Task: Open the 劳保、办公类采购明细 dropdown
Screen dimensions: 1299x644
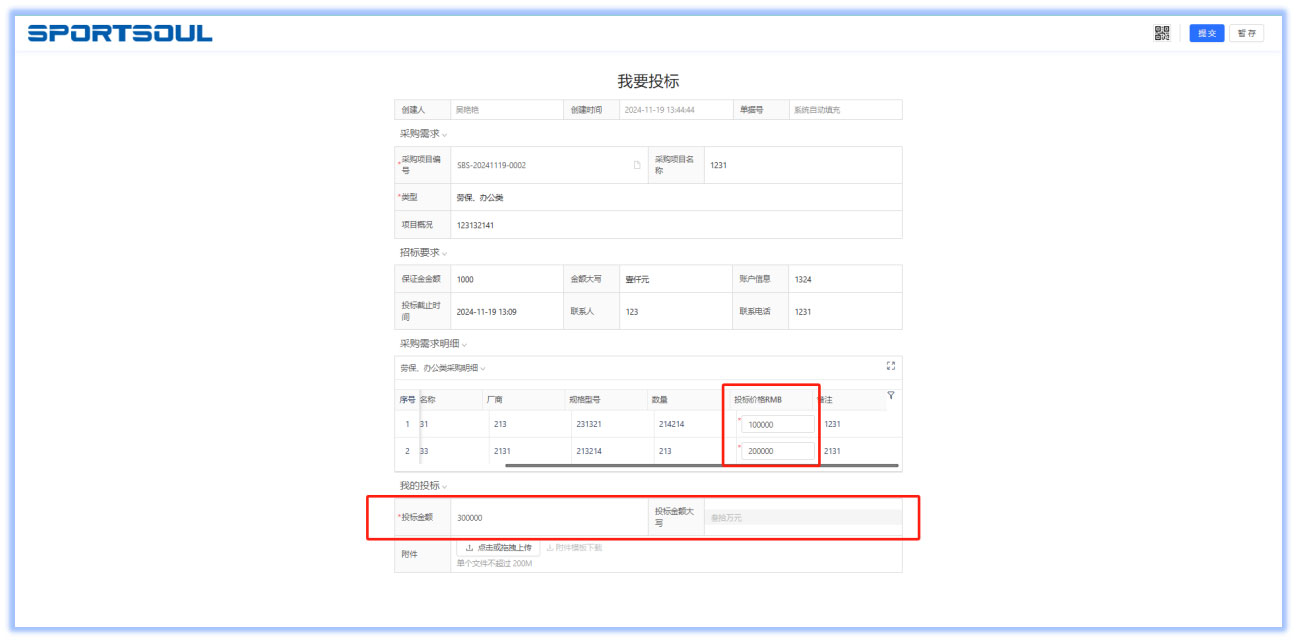Action: coord(483,368)
